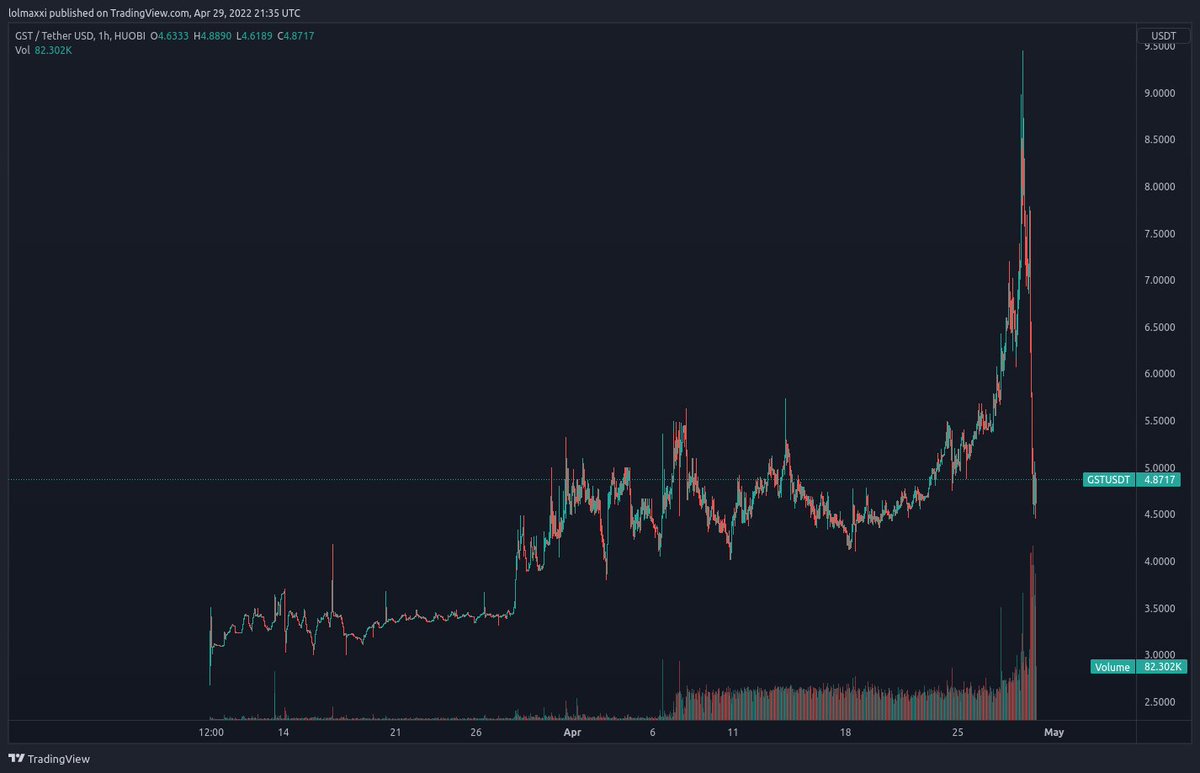Click the TradingView logo at bottom left
This screenshot has height=773, width=1200.
point(47,758)
